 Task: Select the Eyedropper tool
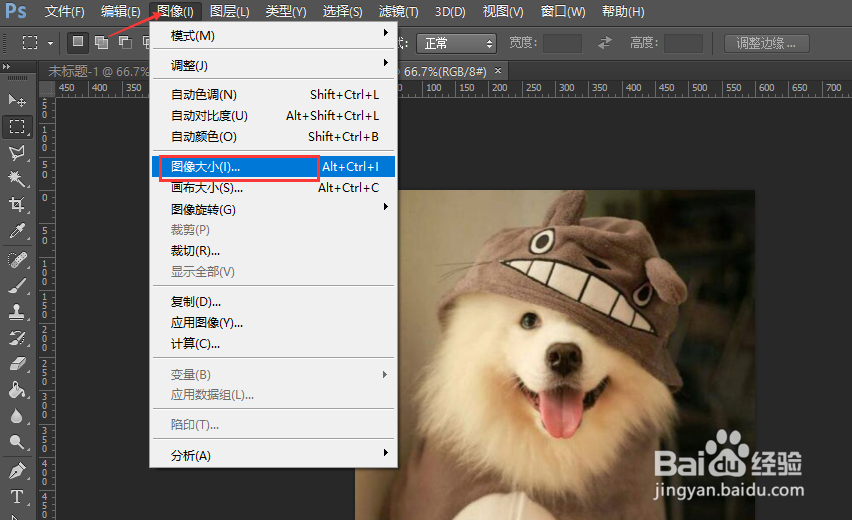coord(17,231)
